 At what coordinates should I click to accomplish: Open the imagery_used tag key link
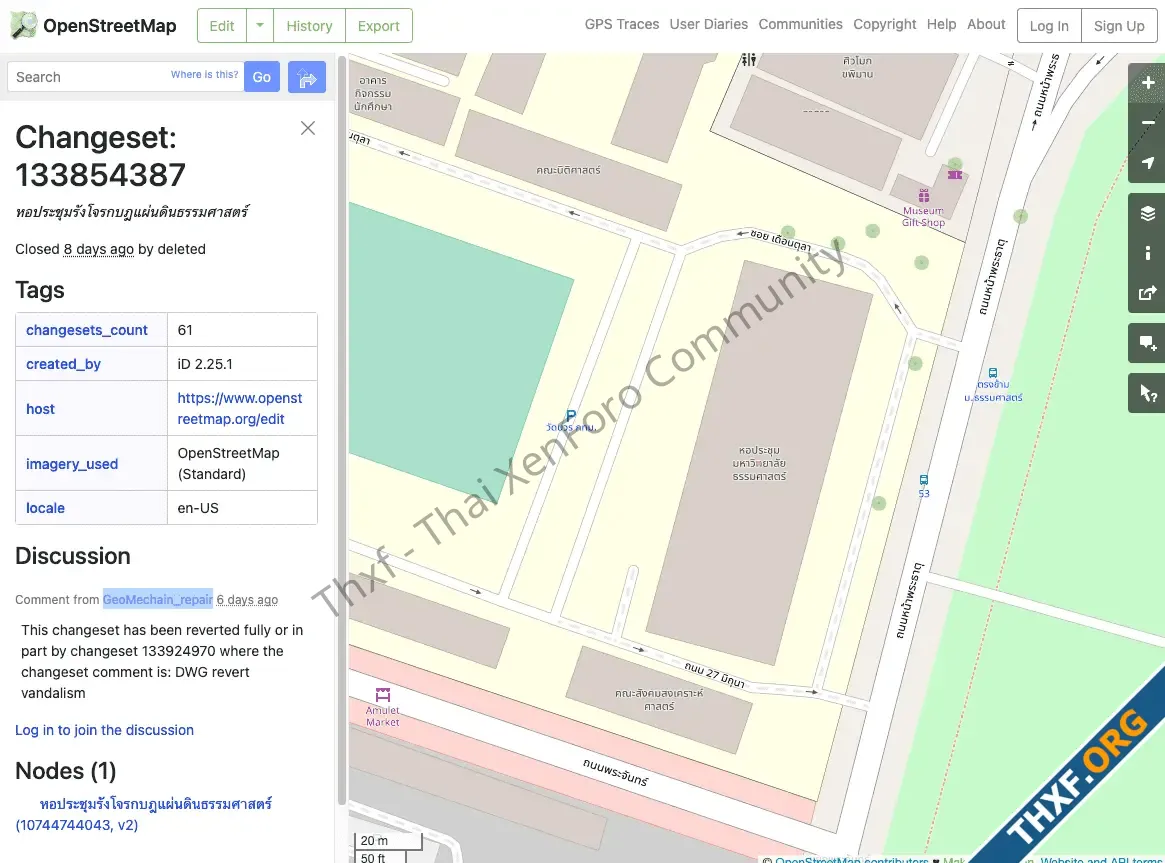click(x=72, y=463)
